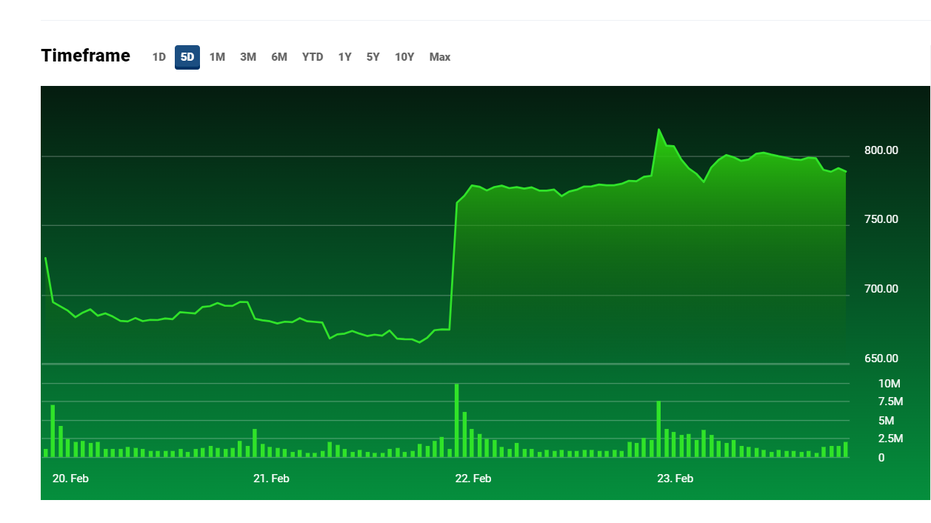
Task: Click the 23. Feb date label
Action: click(x=675, y=478)
